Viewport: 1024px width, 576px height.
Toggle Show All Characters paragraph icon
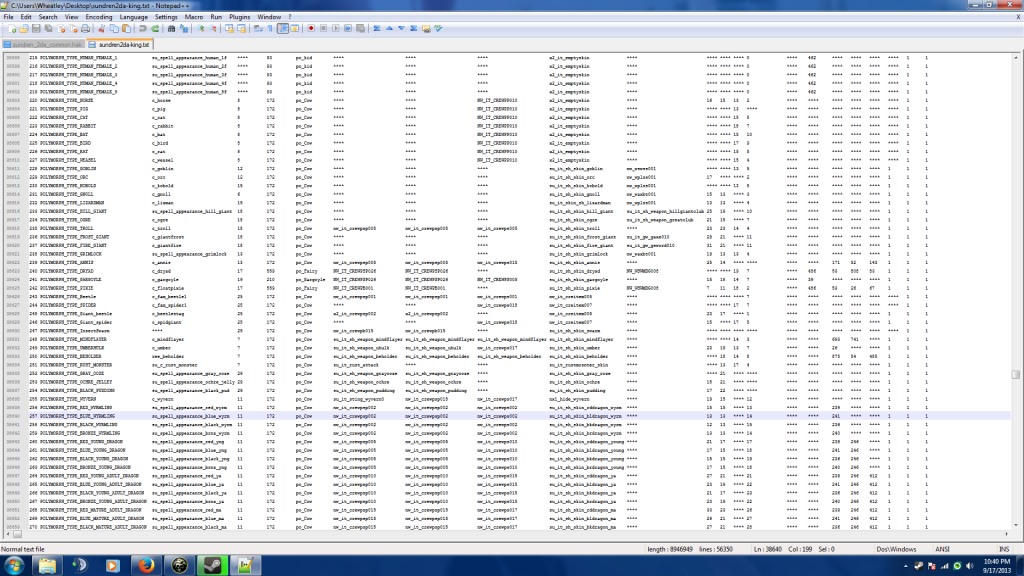[x=269, y=29]
